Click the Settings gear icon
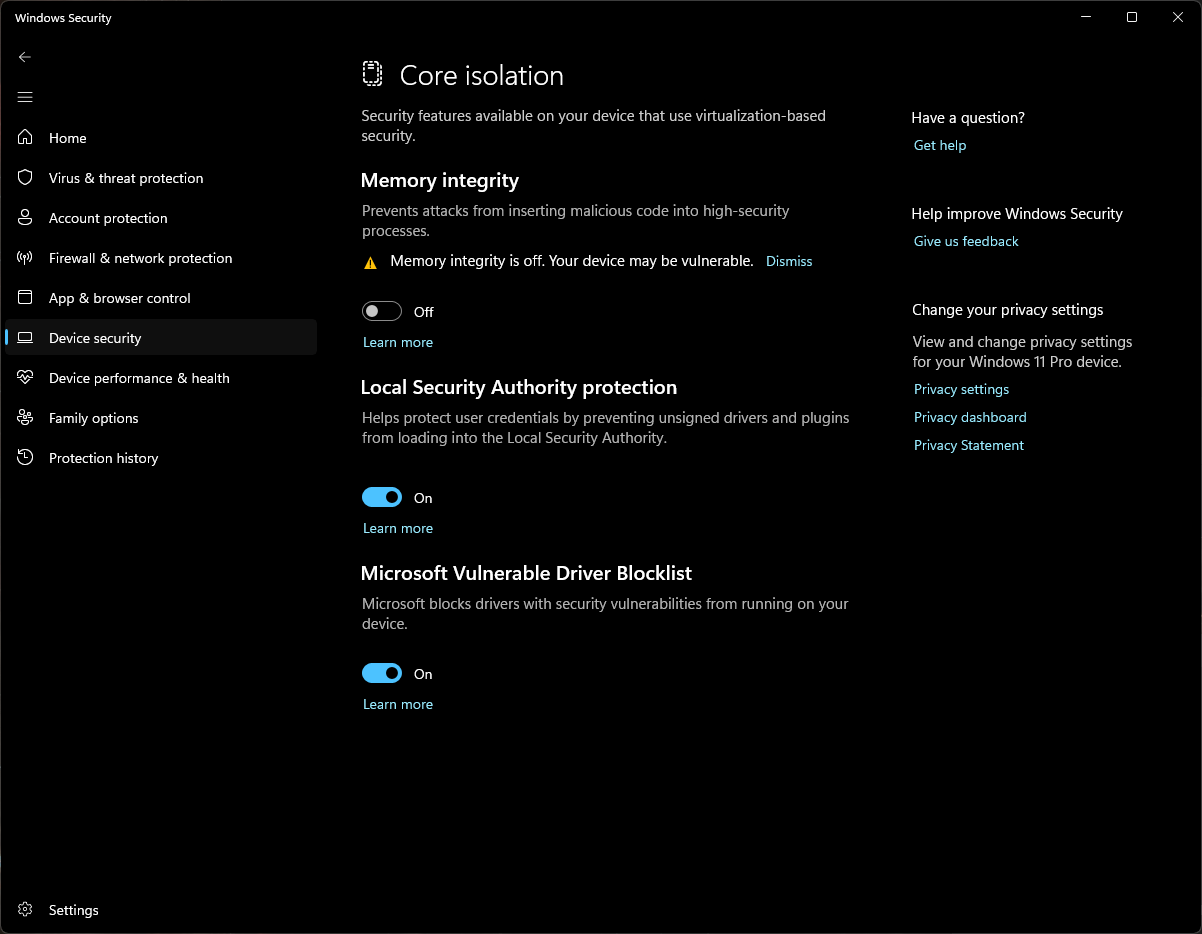The width and height of the screenshot is (1202, 934). click(x=26, y=910)
